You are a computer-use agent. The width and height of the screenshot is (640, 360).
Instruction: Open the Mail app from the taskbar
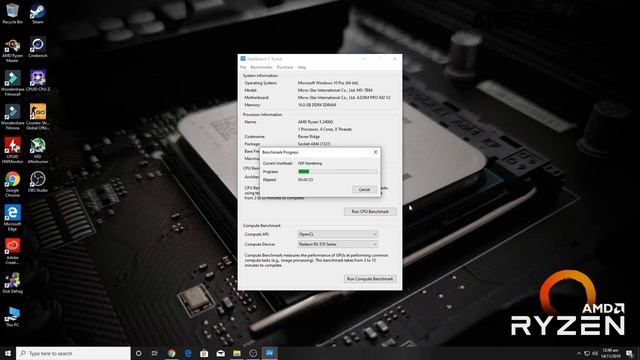[x=220, y=353]
